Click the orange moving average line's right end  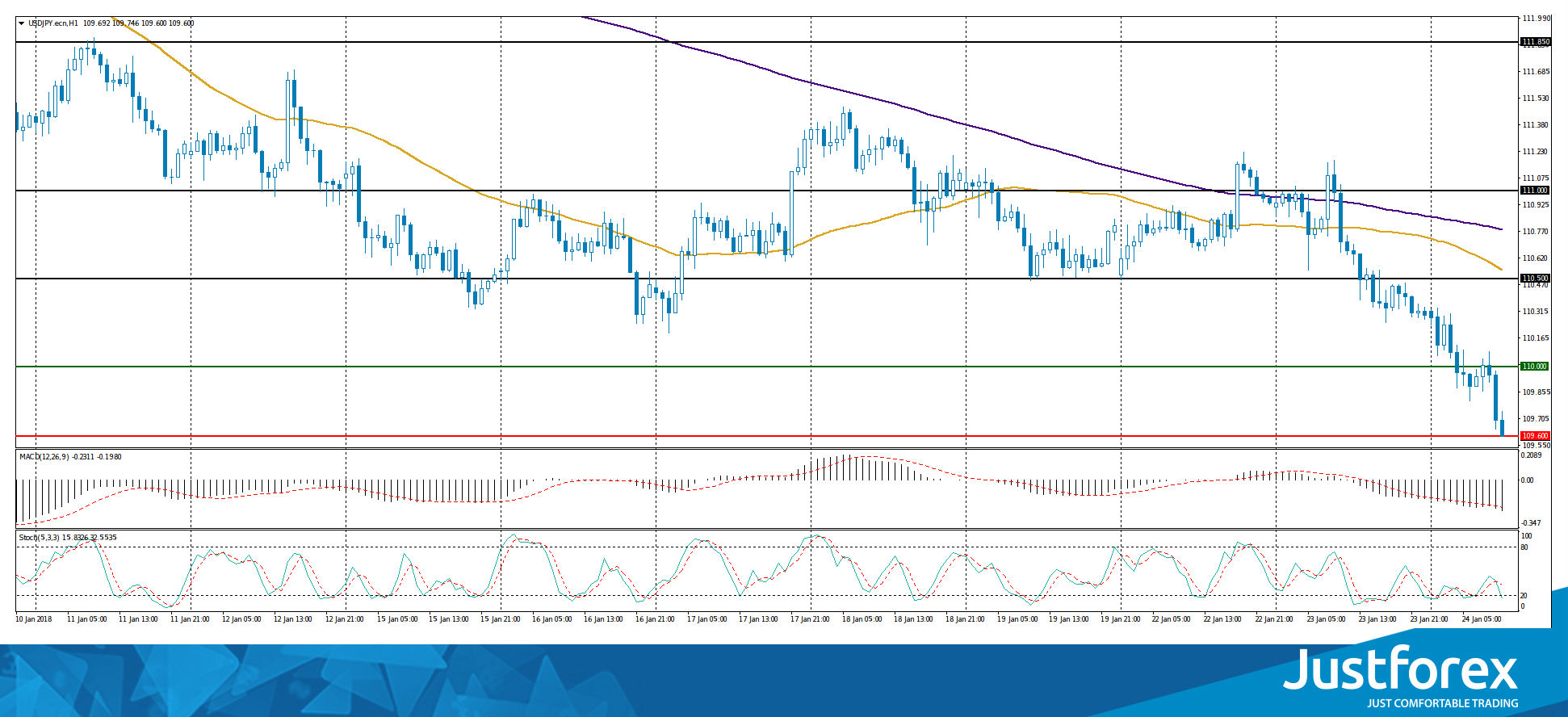pos(1499,269)
